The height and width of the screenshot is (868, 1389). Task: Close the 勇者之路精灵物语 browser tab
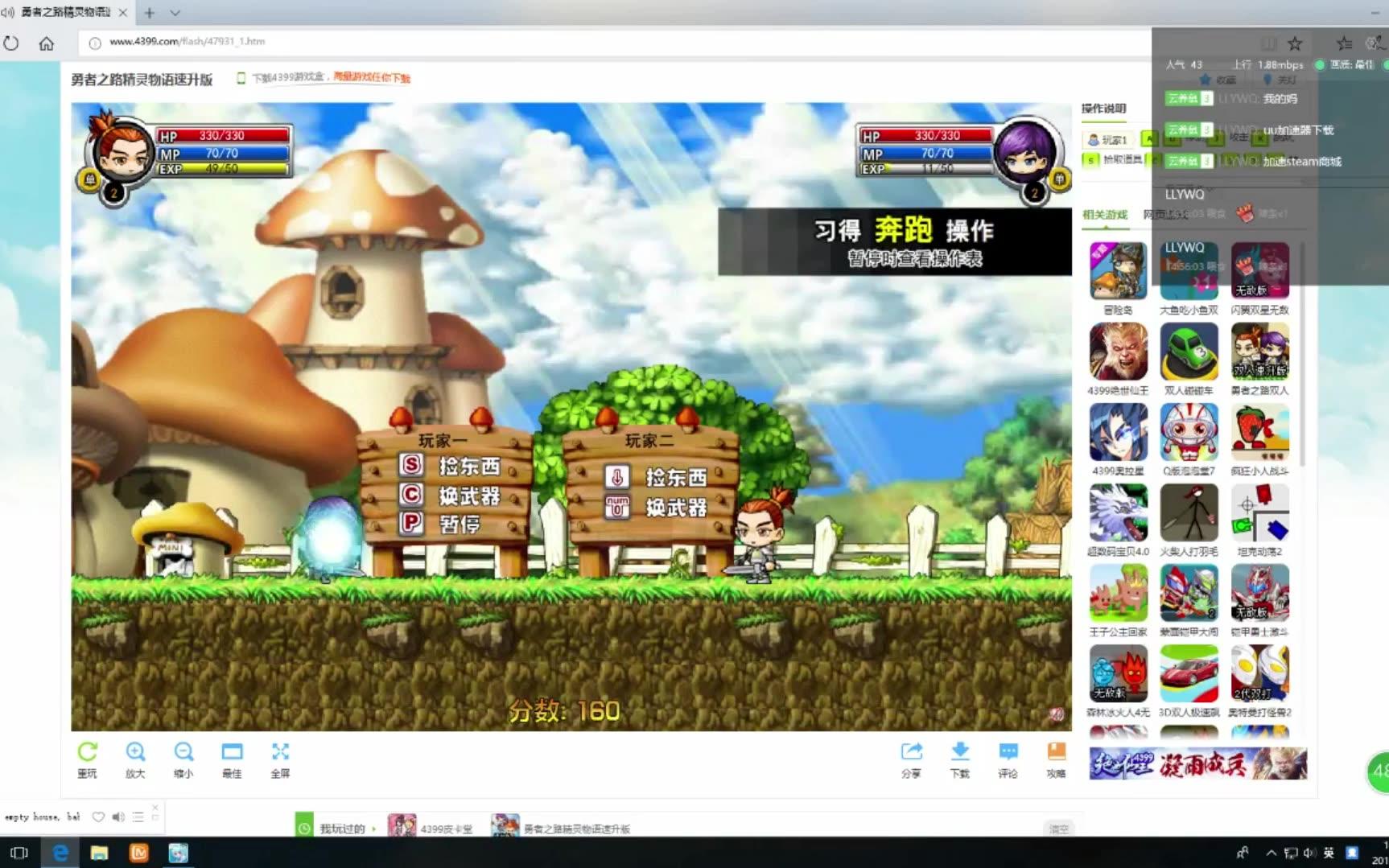[x=123, y=13]
